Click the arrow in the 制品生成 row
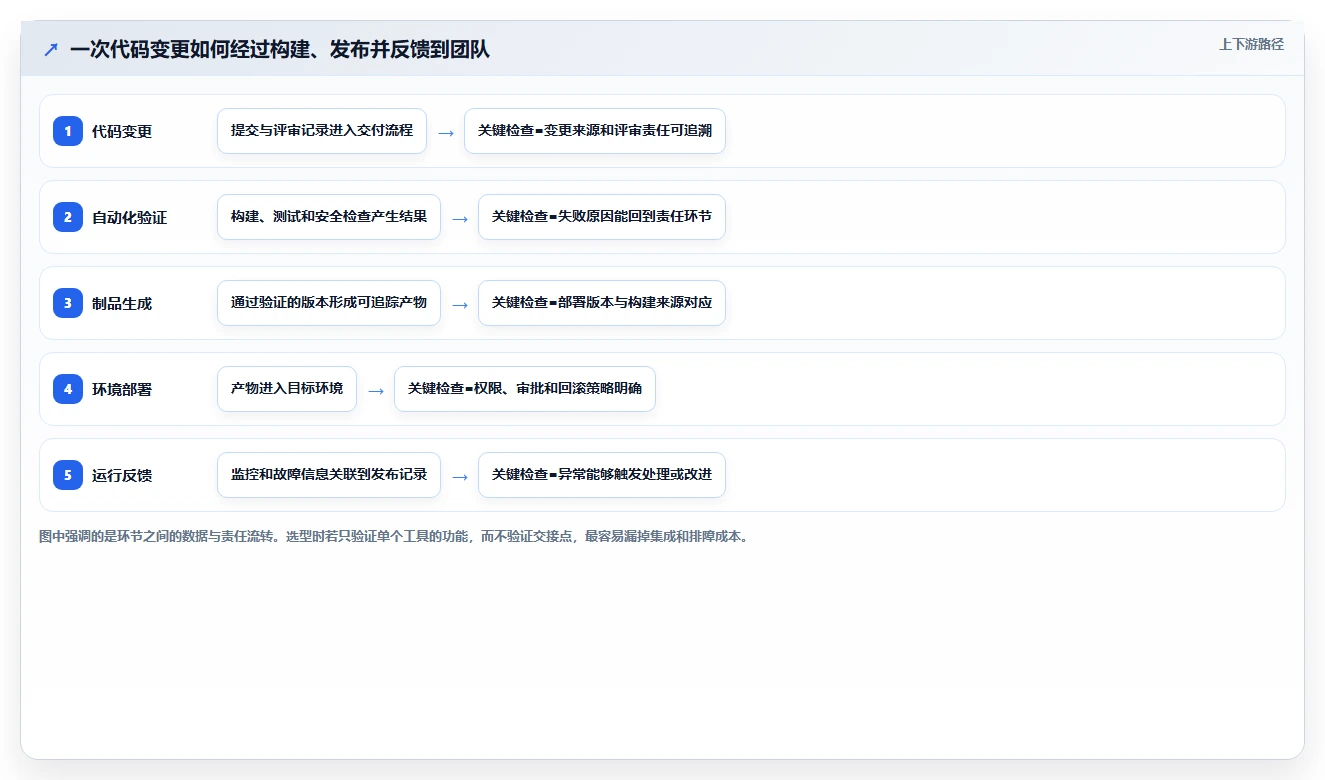1325x780 pixels. click(x=460, y=304)
